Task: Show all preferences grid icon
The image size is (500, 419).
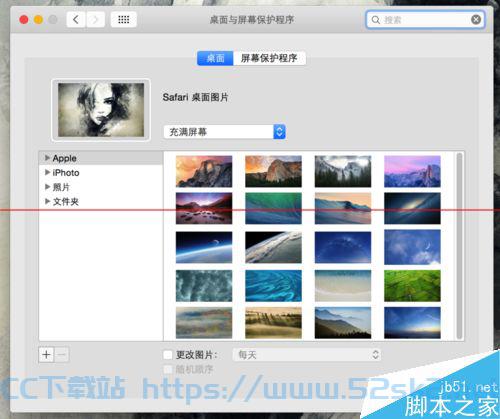Action: pyautogui.click(x=124, y=20)
